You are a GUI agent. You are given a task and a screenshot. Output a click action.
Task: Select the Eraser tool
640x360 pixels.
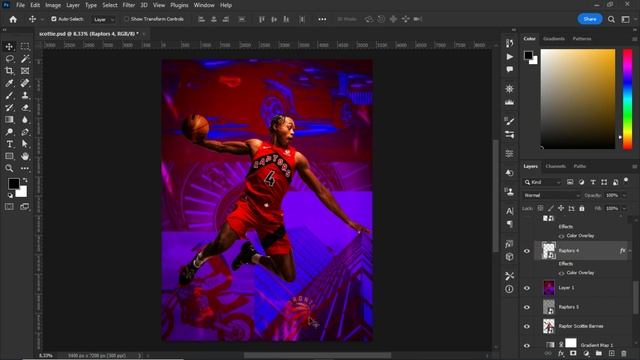25,107
